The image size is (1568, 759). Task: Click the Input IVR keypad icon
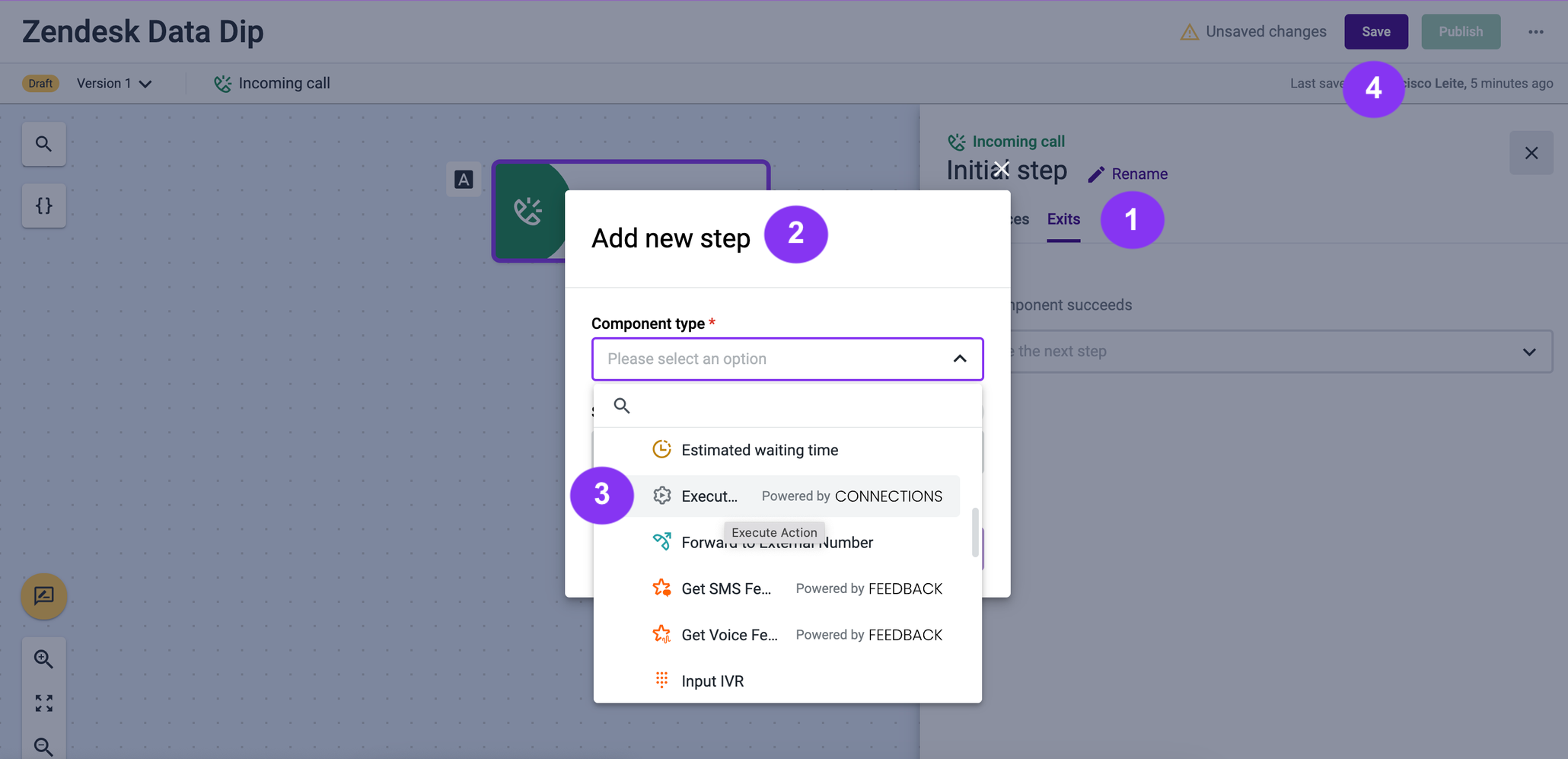(x=661, y=680)
